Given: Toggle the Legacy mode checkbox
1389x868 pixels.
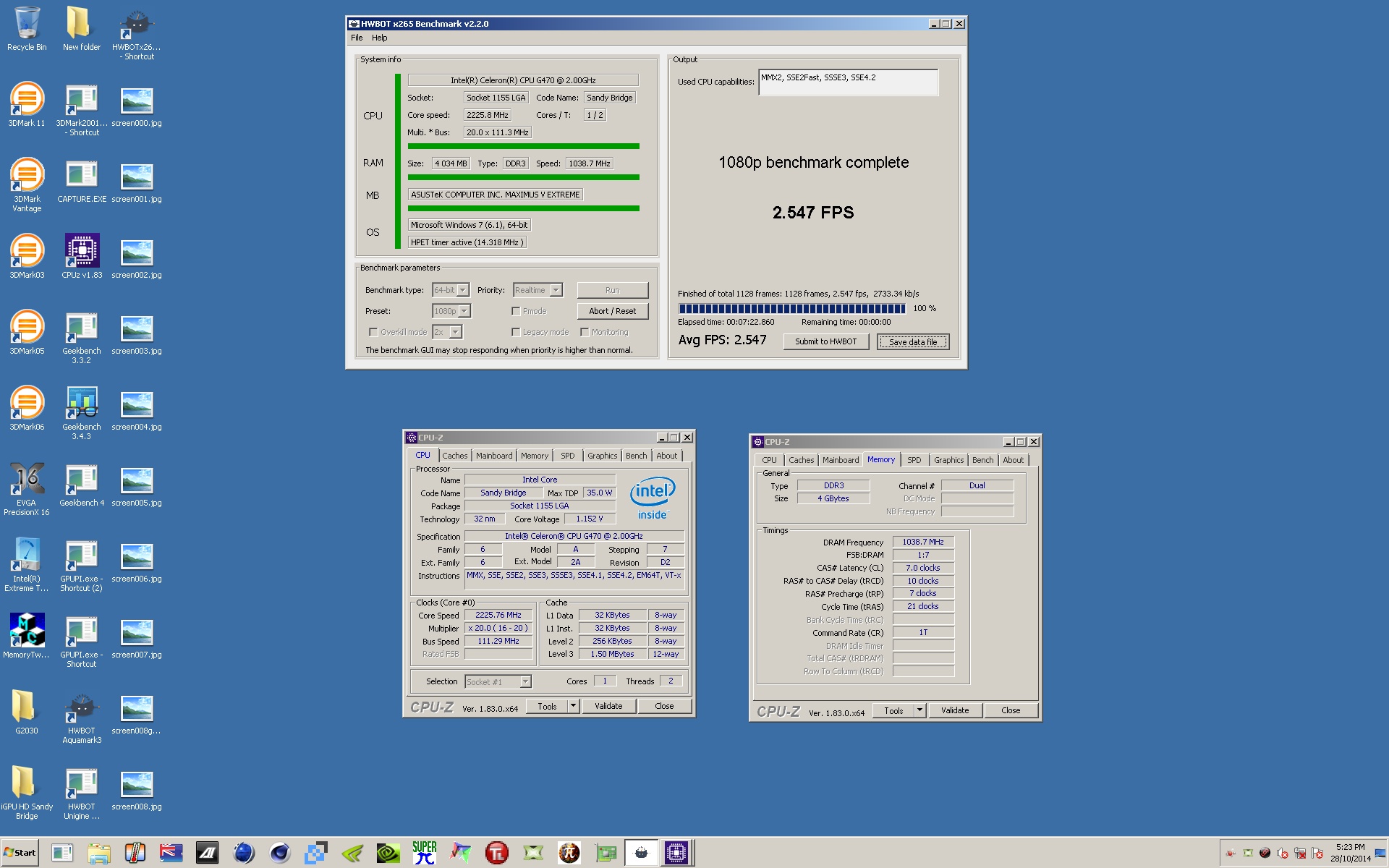Looking at the screenshot, I should [516, 332].
